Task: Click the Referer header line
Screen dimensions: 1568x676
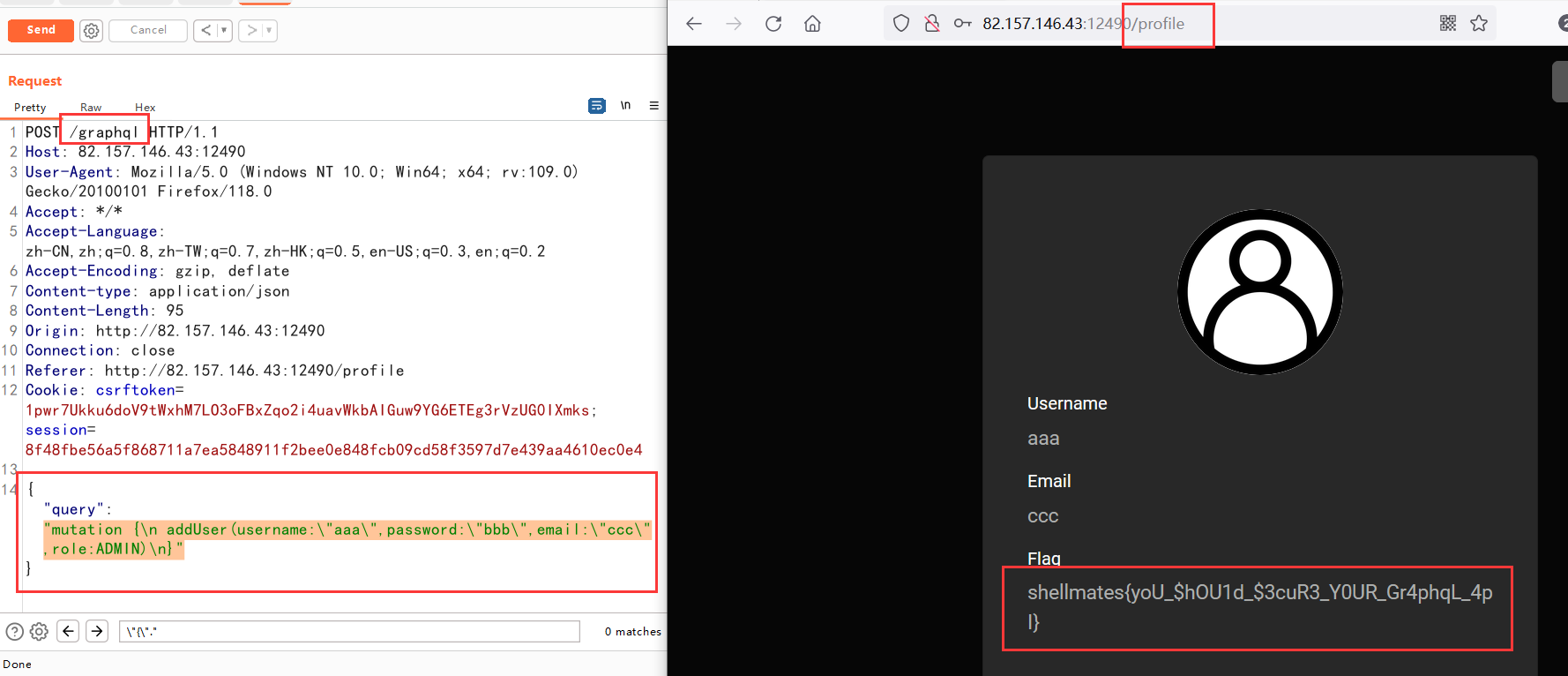Action: click(x=214, y=371)
